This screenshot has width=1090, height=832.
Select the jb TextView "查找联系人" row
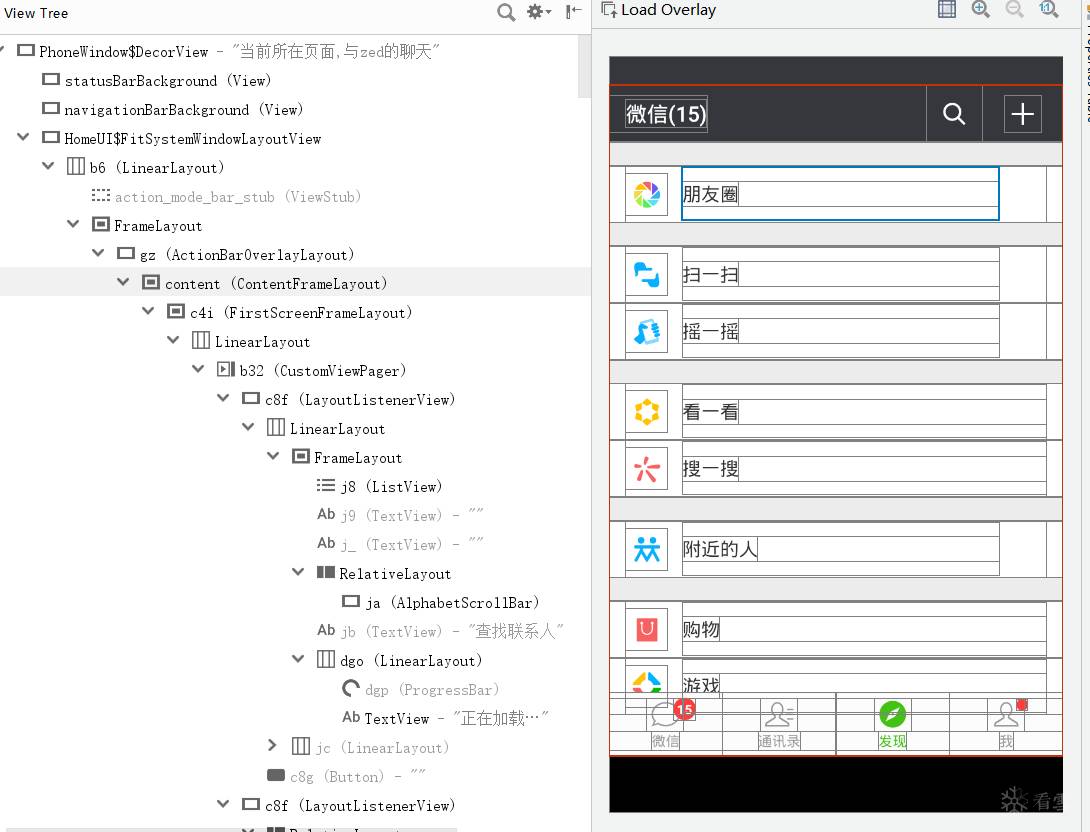(x=295, y=631)
